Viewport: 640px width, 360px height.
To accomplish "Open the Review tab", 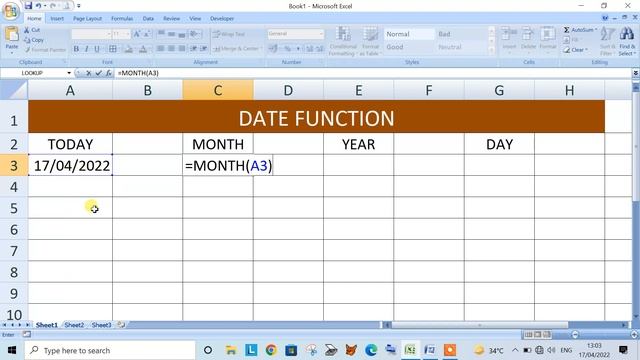I will [x=171, y=19].
